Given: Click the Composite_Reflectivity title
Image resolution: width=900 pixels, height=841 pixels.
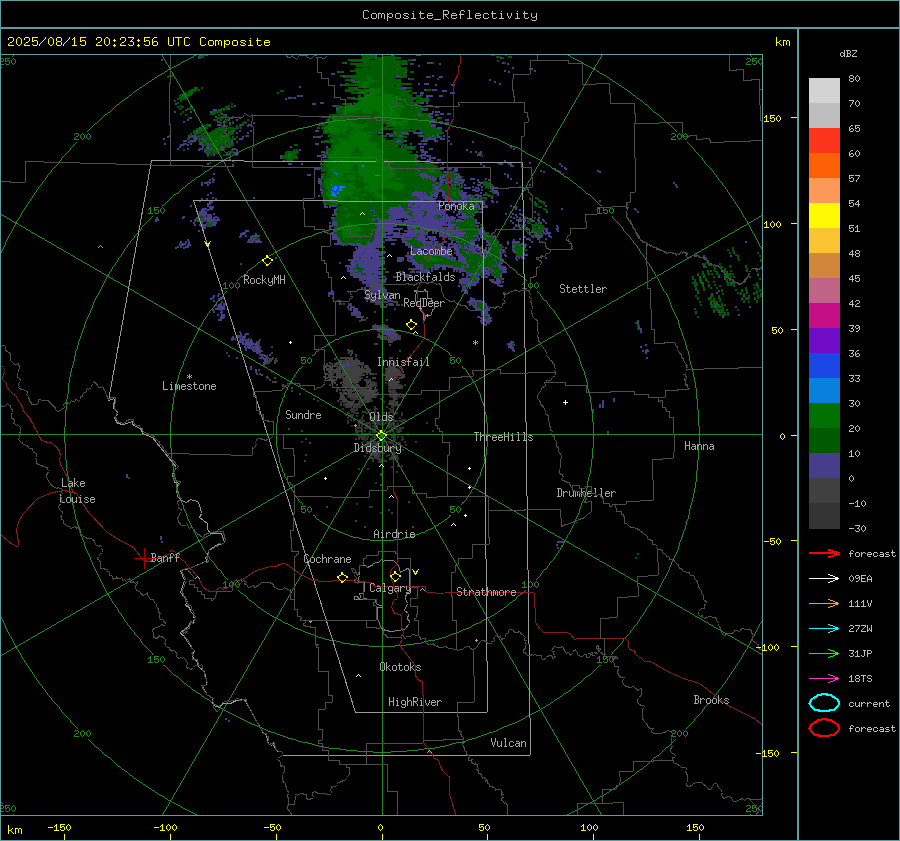Looking at the screenshot, I should 450,15.
